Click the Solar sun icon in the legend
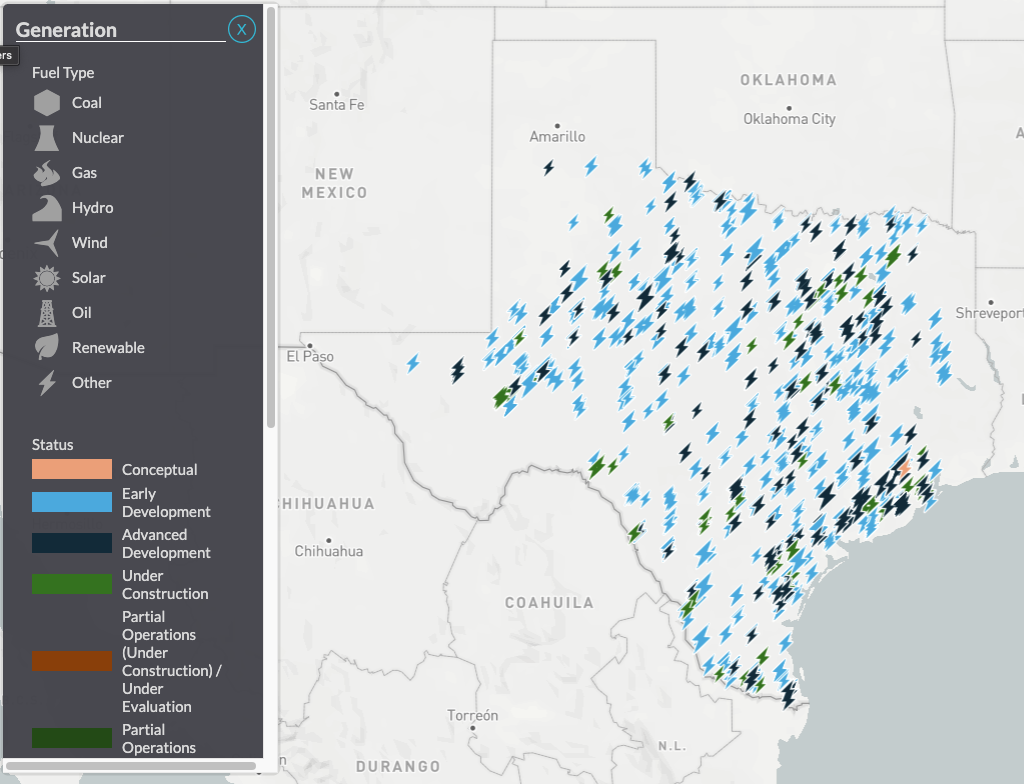The height and width of the screenshot is (784, 1024). (x=48, y=277)
